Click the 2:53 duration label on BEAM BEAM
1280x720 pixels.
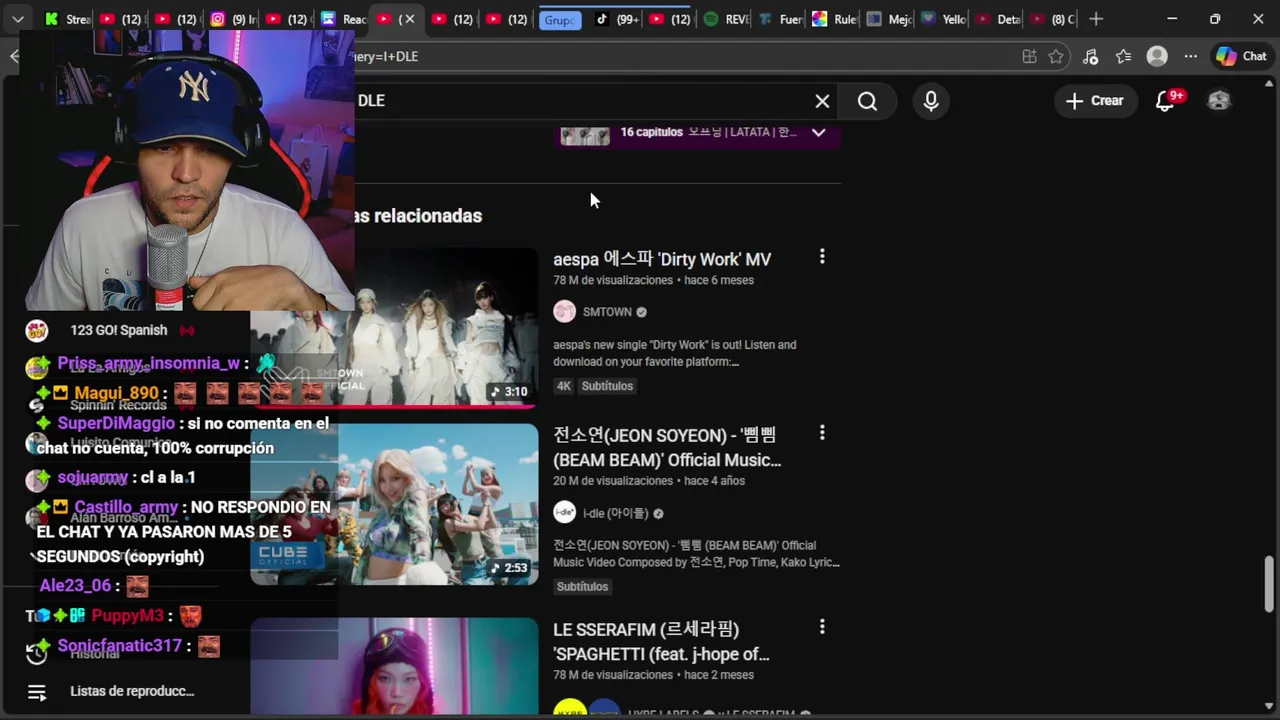point(509,568)
